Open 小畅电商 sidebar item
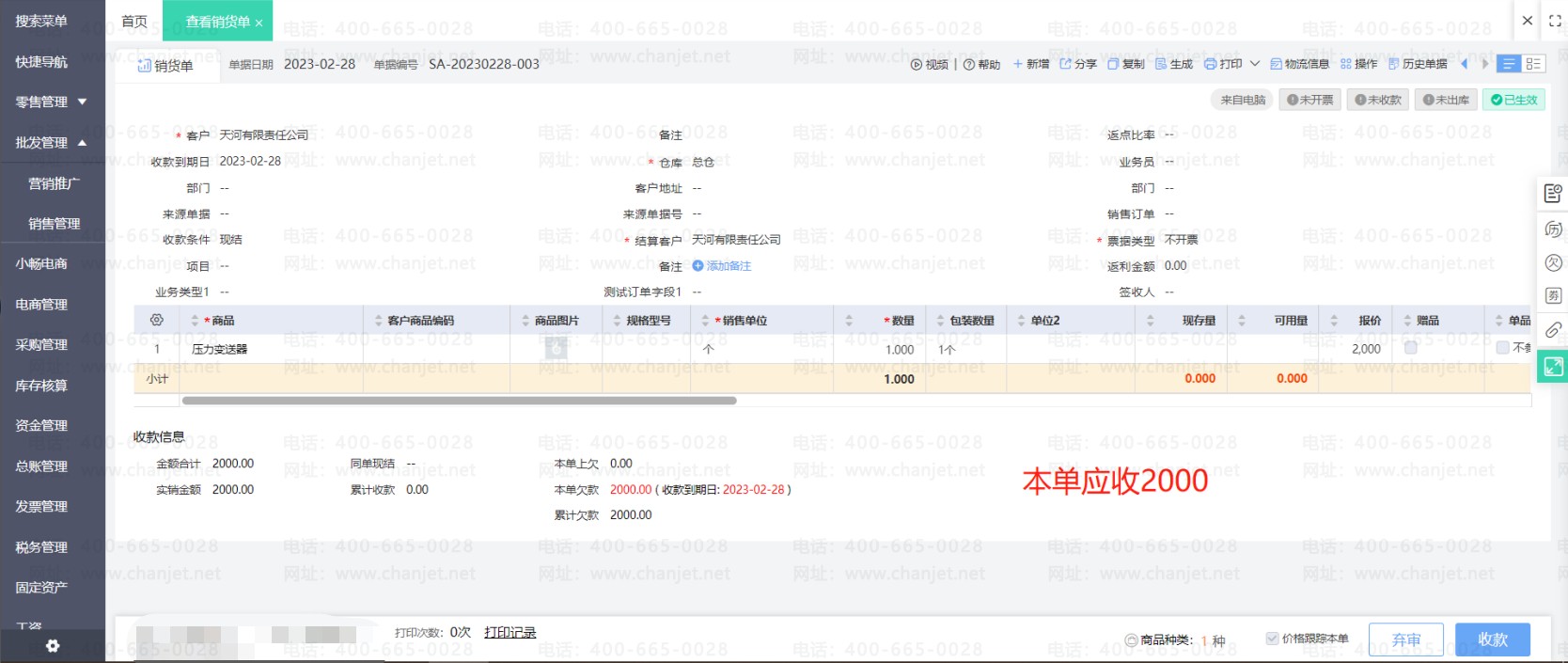The width and height of the screenshot is (1568, 663). 41,263
